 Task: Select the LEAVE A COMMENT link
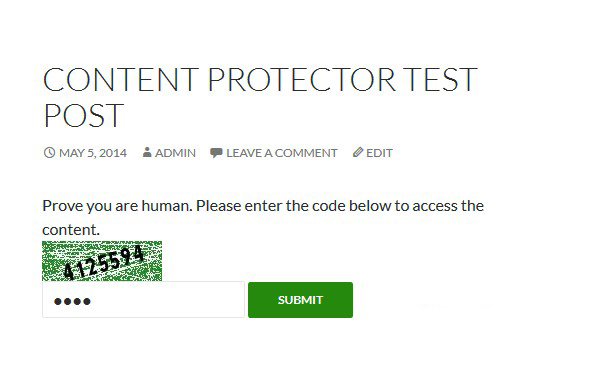click(282, 153)
